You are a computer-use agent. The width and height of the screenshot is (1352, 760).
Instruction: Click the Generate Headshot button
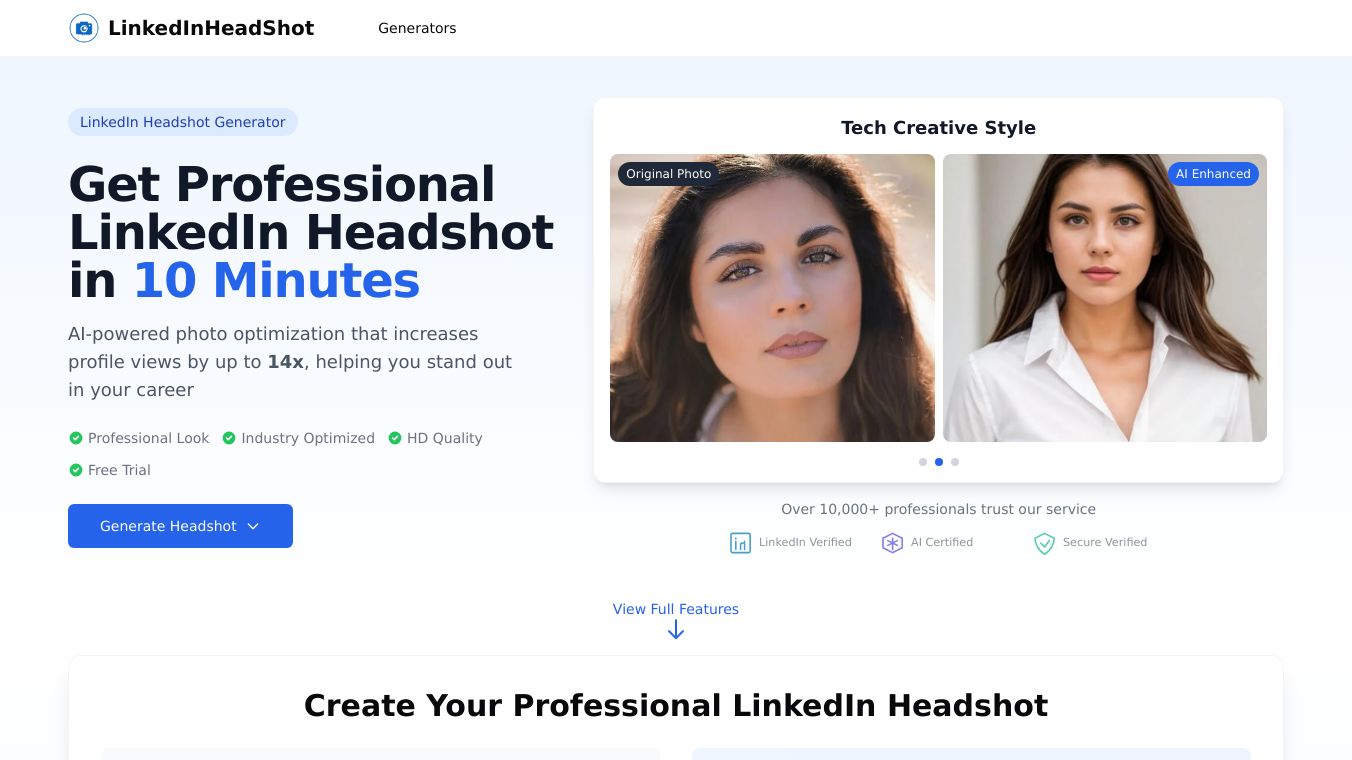tap(180, 526)
